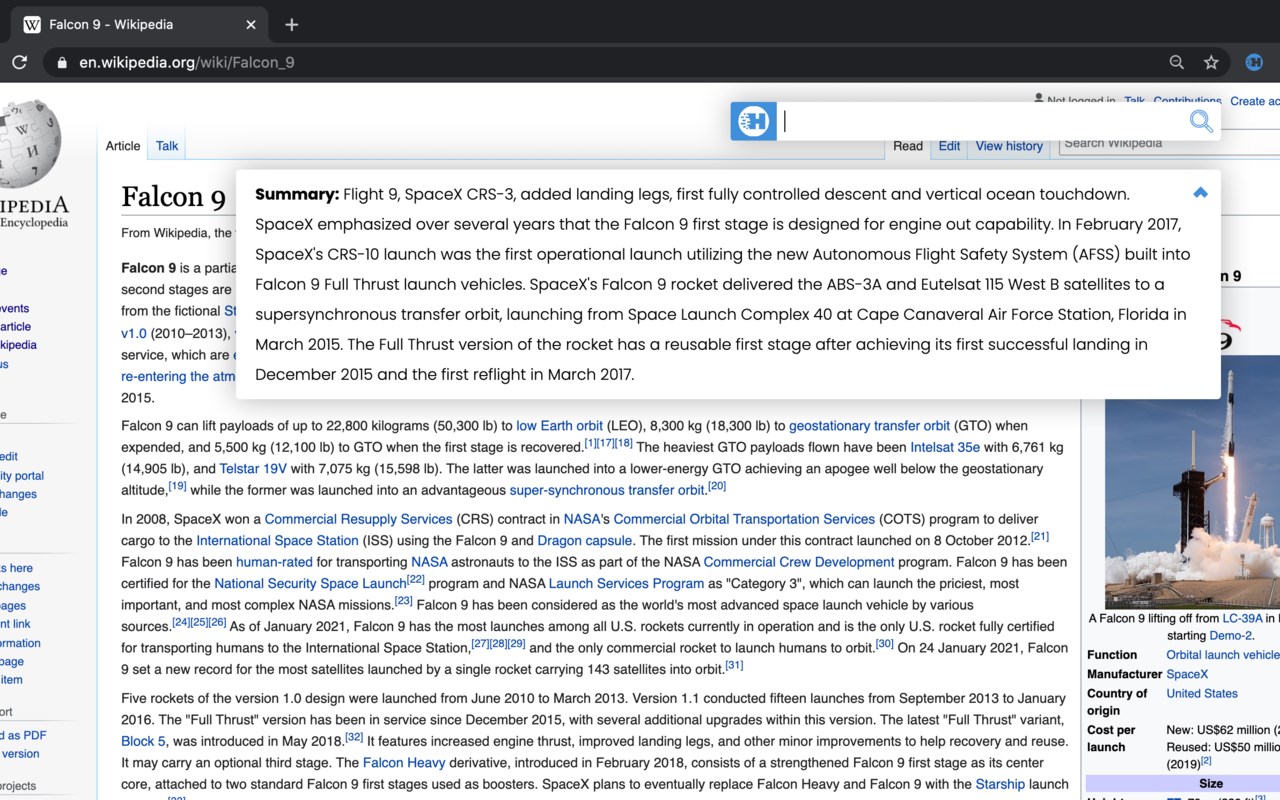Open the International Space Station link
The width and height of the screenshot is (1280, 800).
(277, 540)
